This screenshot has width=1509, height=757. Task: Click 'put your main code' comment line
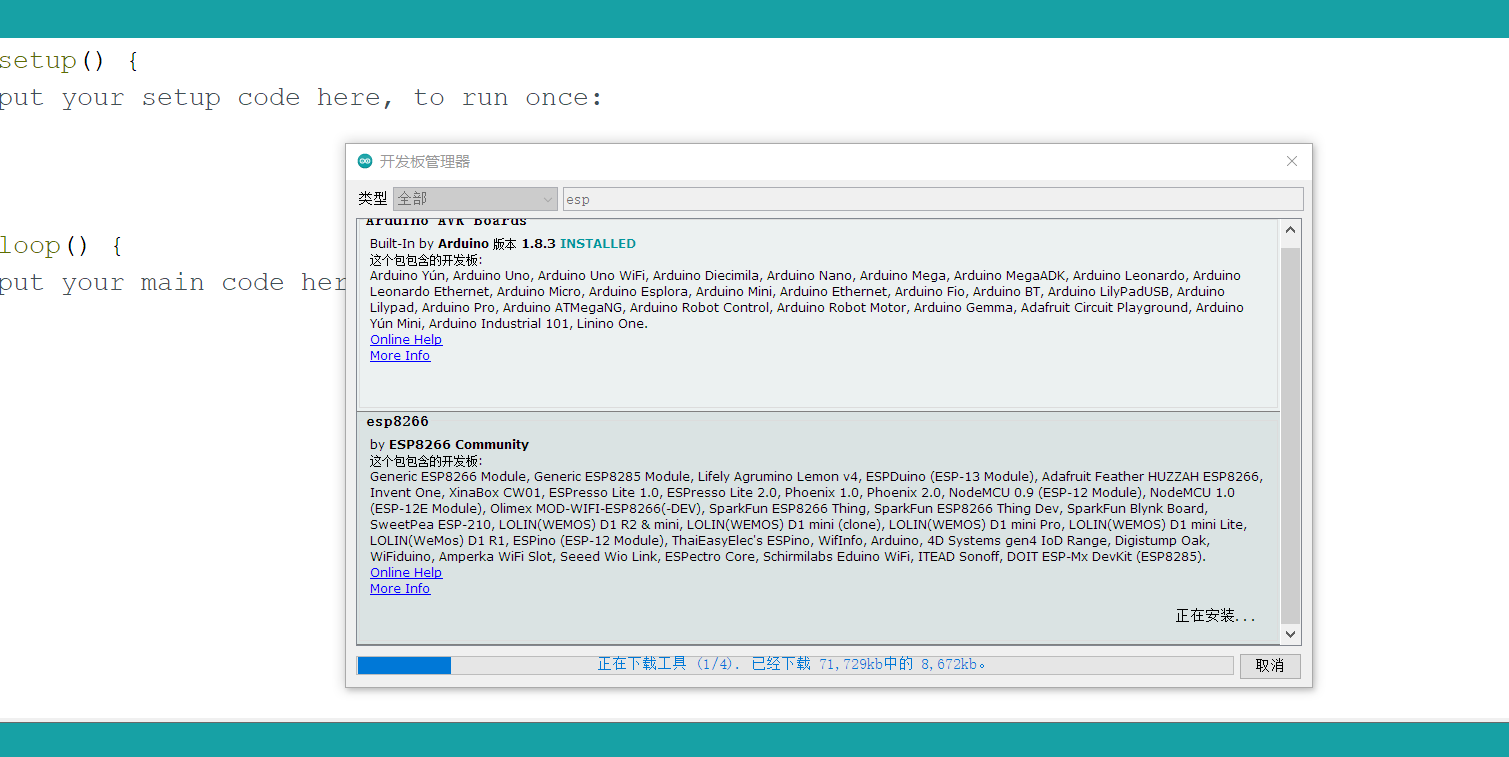tap(172, 283)
